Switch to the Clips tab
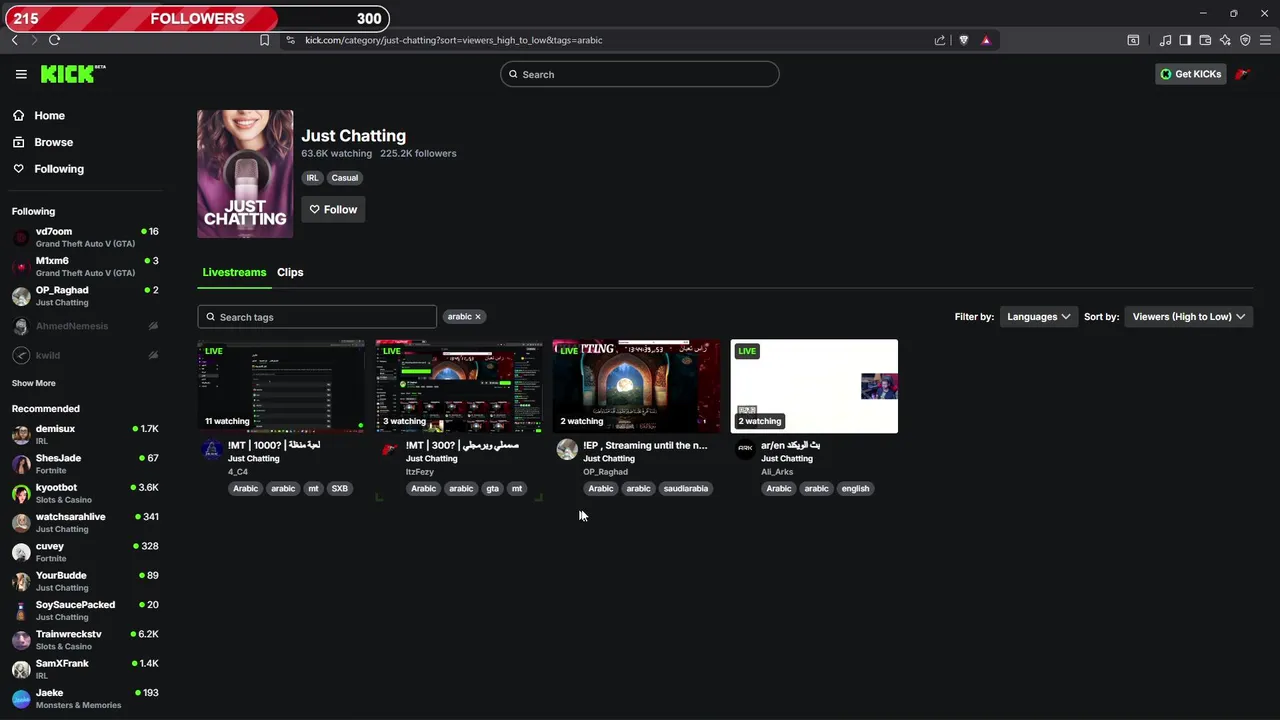 290,272
